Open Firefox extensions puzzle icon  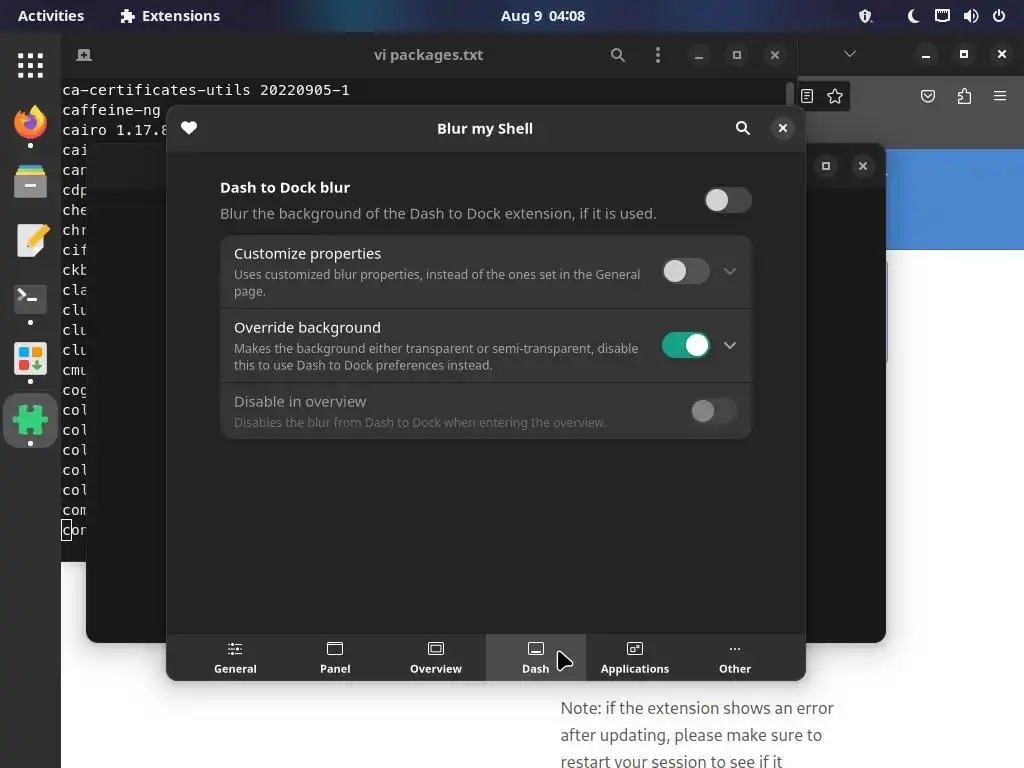tap(964, 97)
